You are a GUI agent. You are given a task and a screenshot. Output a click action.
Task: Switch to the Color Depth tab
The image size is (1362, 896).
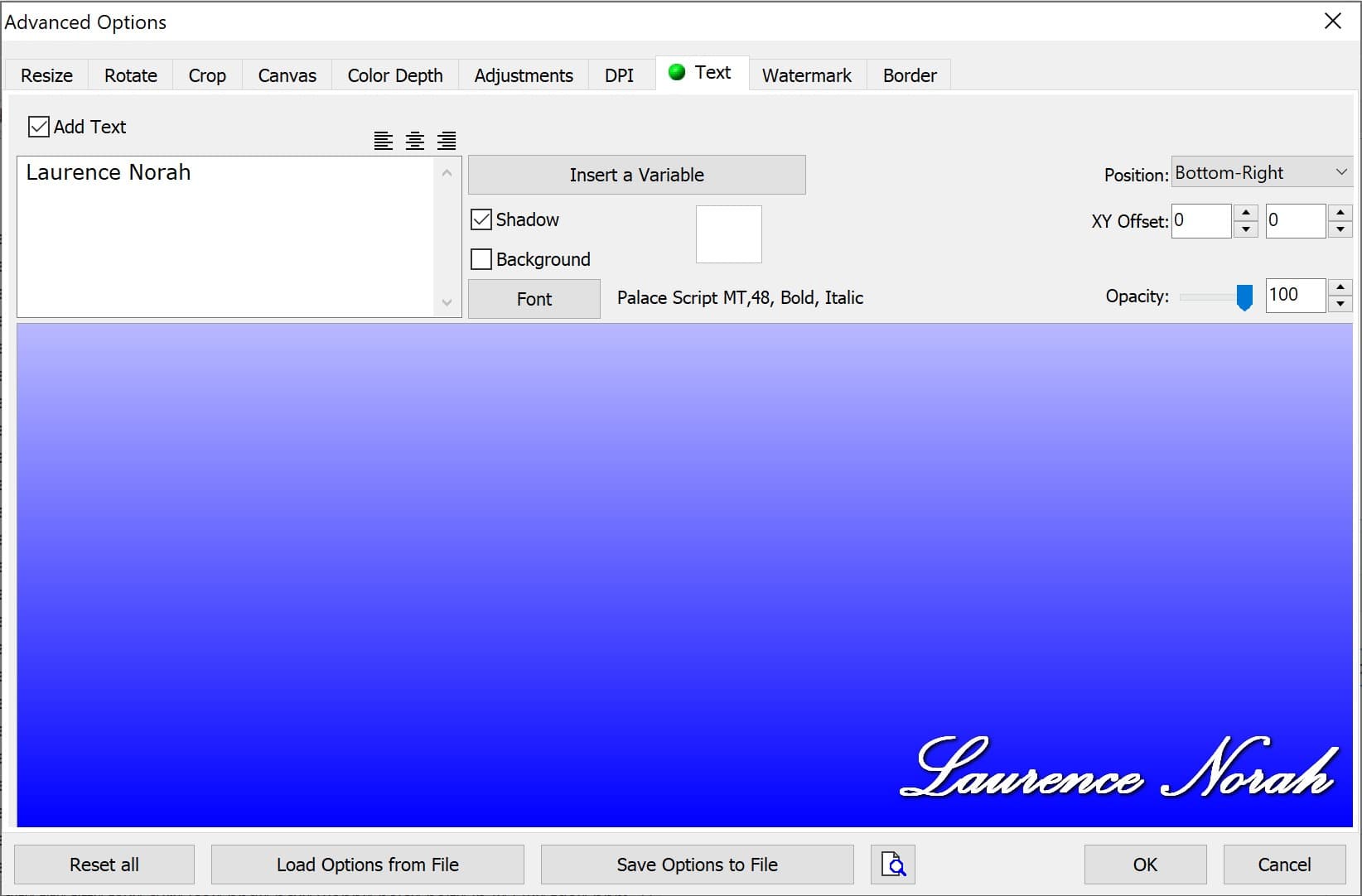click(x=394, y=75)
